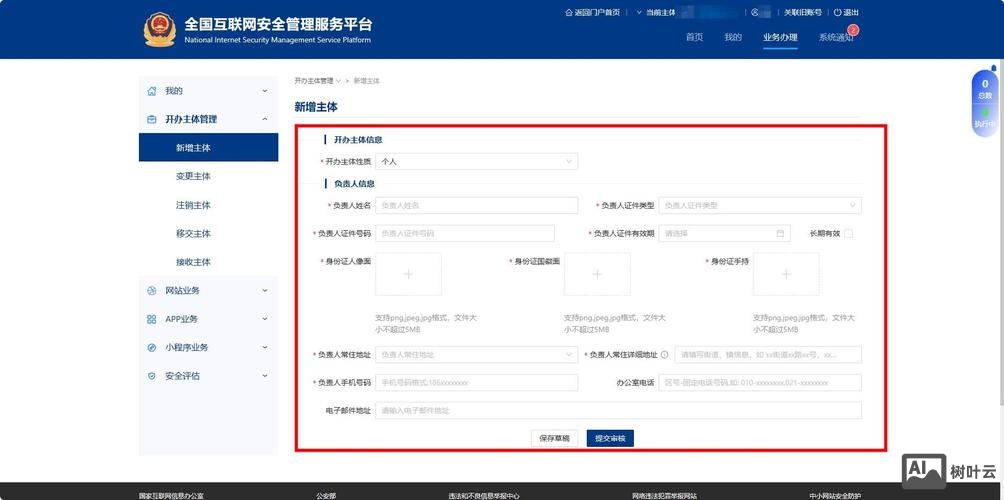Click the notification badge on 系统通知
The width and height of the screenshot is (1004, 500).
click(x=852, y=29)
